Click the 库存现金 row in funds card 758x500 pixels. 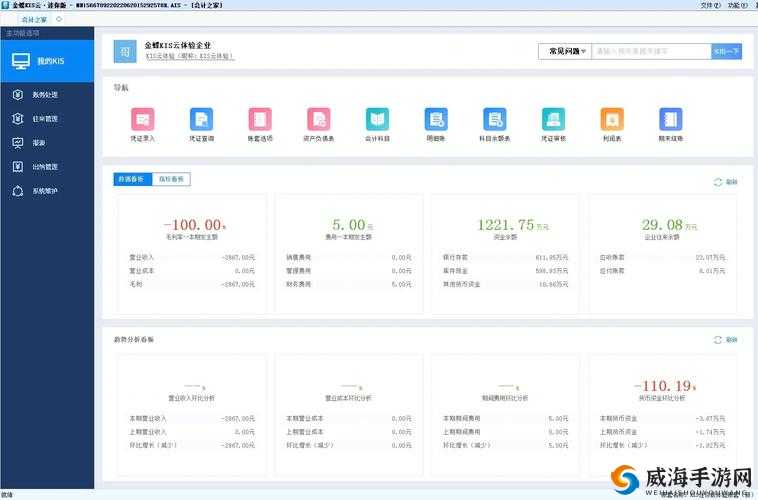[x=506, y=271]
